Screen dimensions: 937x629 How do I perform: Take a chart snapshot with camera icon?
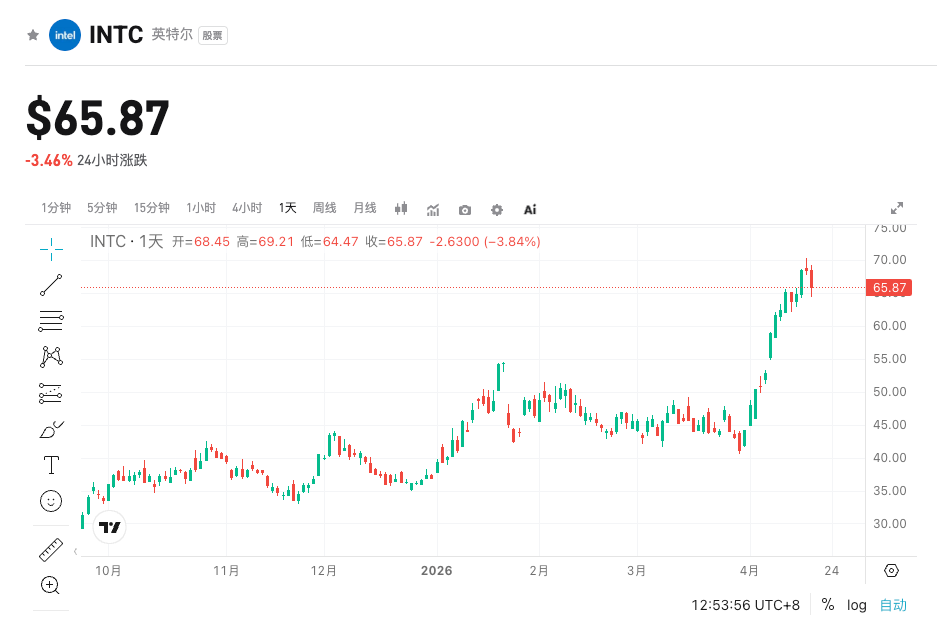pos(465,210)
